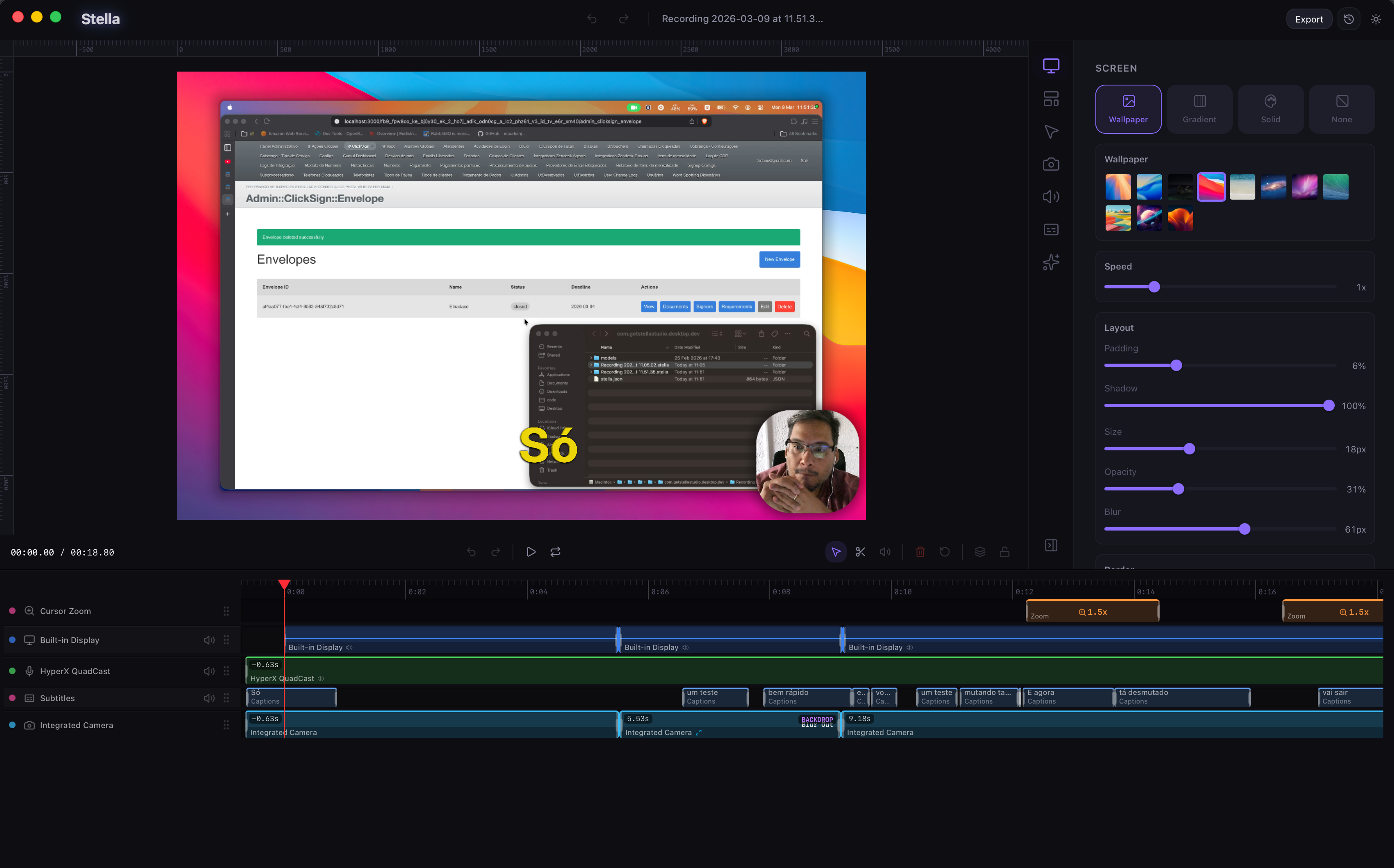This screenshot has width=1394, height=868.
Task: Choose the orange Ventura wallpaper thumbnail
Action: click(x=1180, y=218)
